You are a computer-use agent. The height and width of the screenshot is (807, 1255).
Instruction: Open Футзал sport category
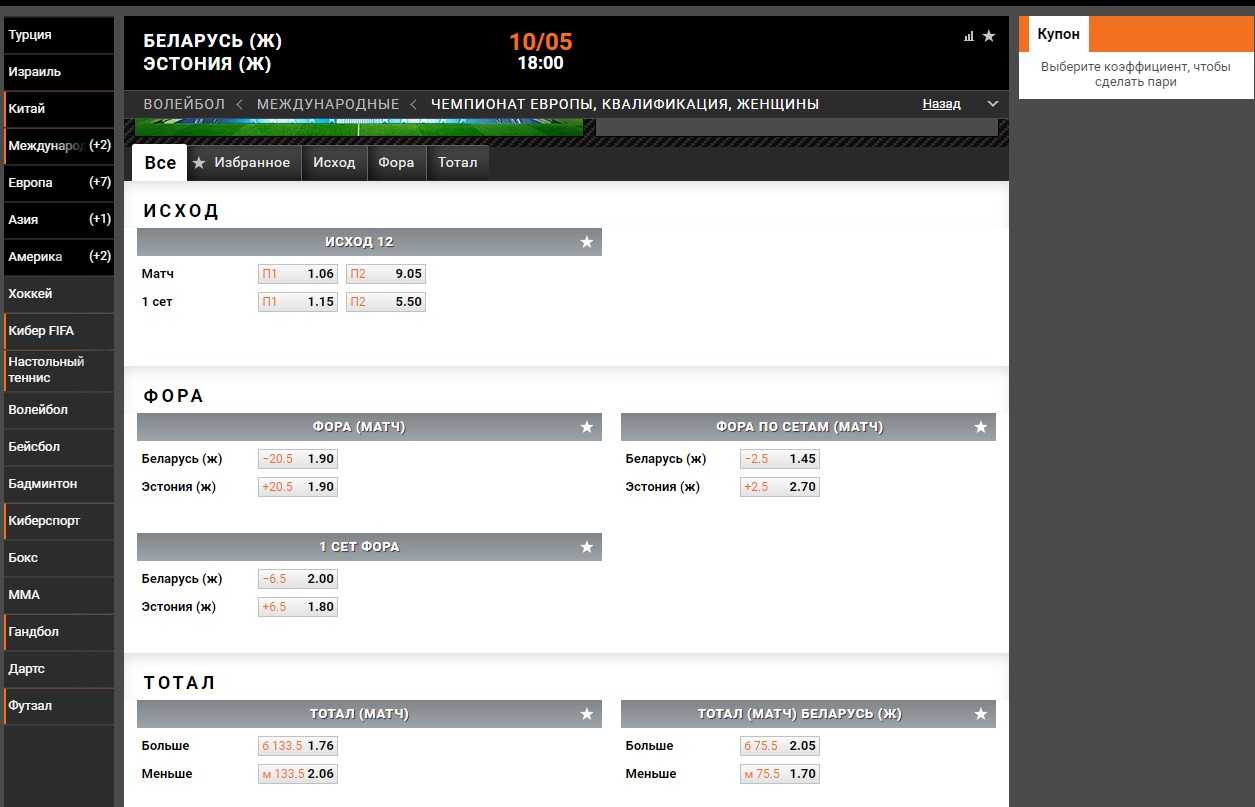(59, 706)
